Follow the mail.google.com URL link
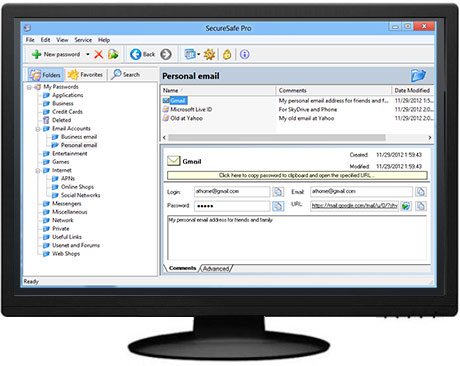The width and height of the screenshot is (460, 366). (354, 206)
